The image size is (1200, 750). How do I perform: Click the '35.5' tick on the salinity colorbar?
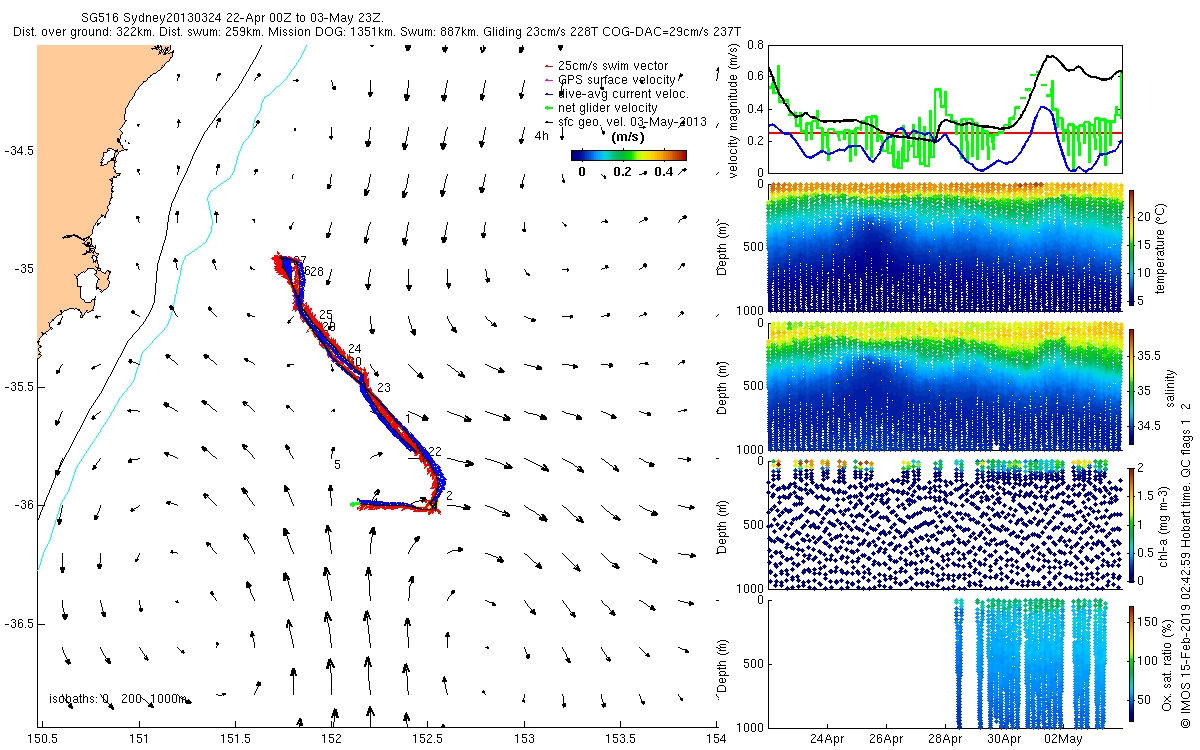click(x=1150, y=355)
